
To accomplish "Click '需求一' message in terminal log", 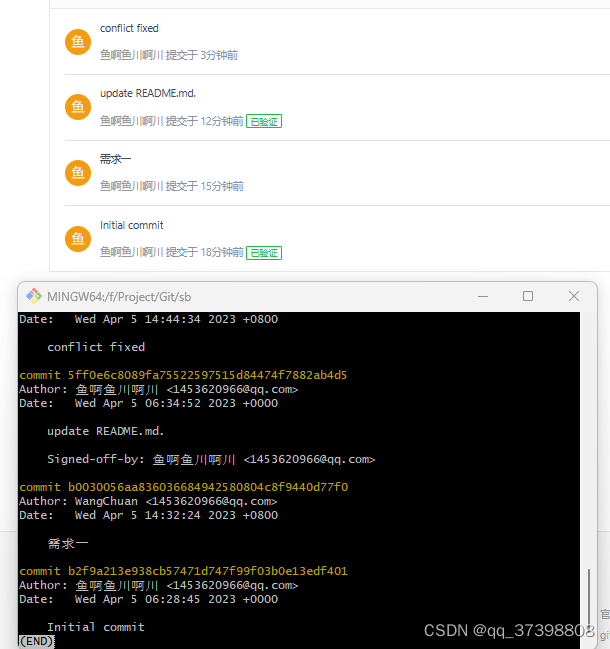I will coord(68,543).
